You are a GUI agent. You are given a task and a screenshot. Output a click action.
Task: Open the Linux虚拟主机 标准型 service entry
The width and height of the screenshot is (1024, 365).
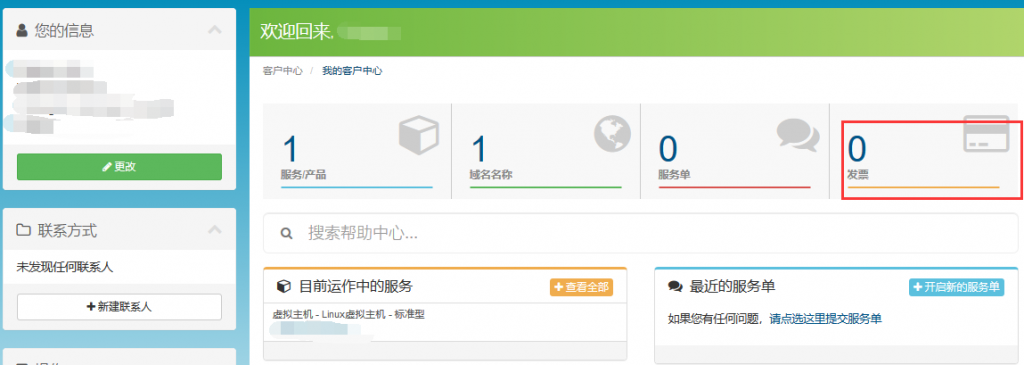click(x=349, y=314)
